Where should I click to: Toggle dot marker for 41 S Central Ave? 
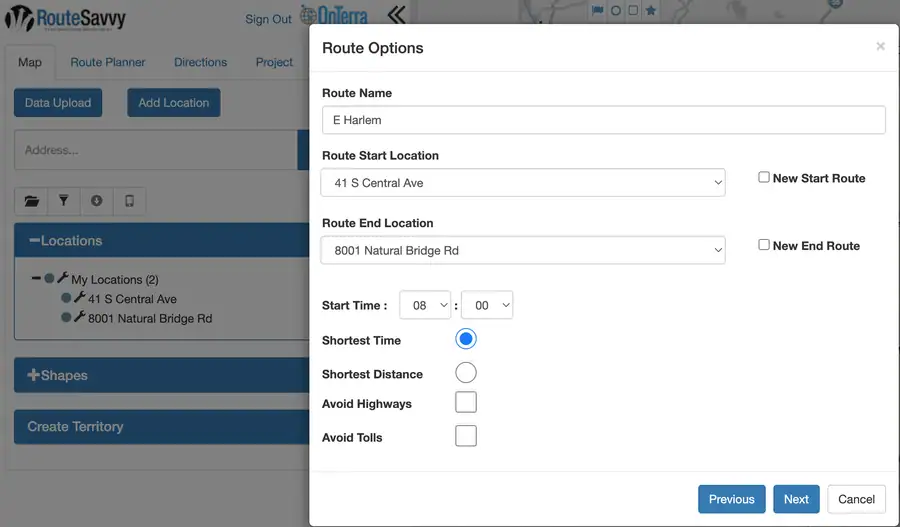[66, 297]
